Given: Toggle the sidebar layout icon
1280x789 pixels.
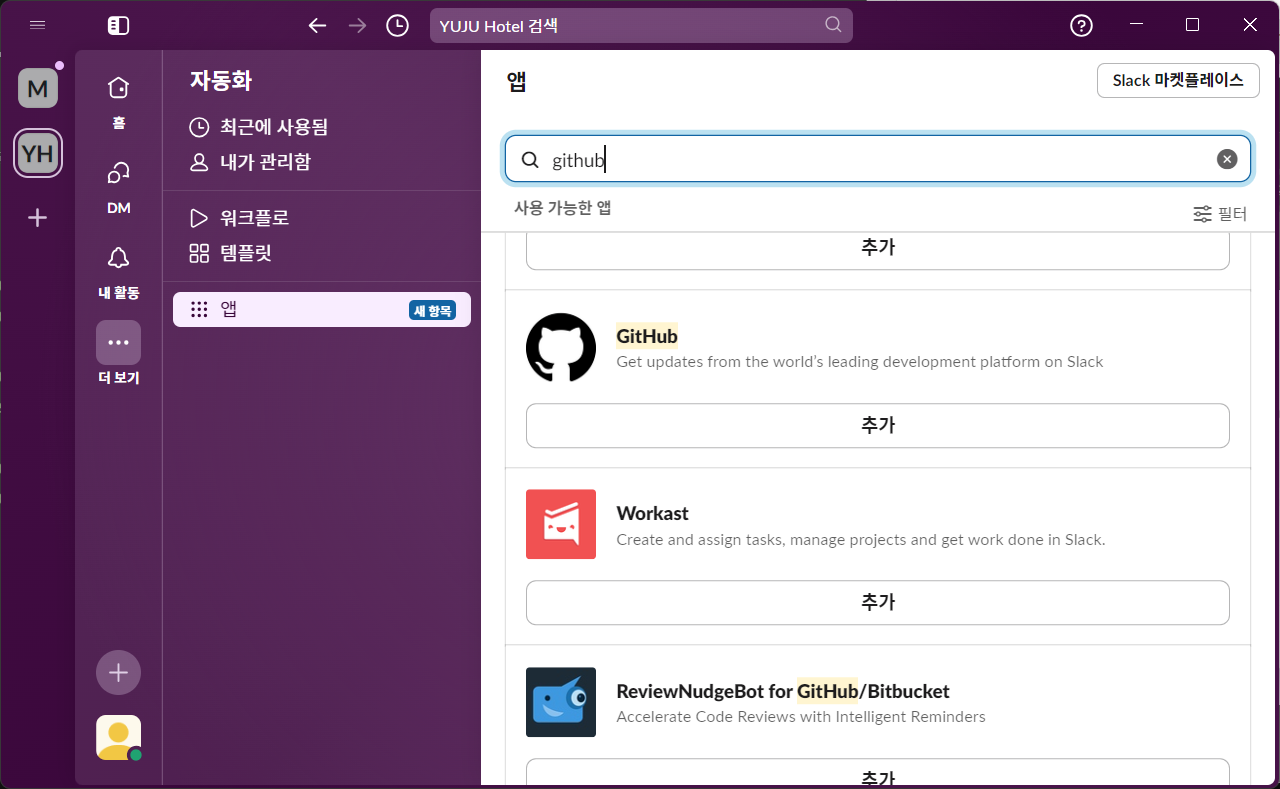Looking at the screenshot, I should click(x=118, y=25).
